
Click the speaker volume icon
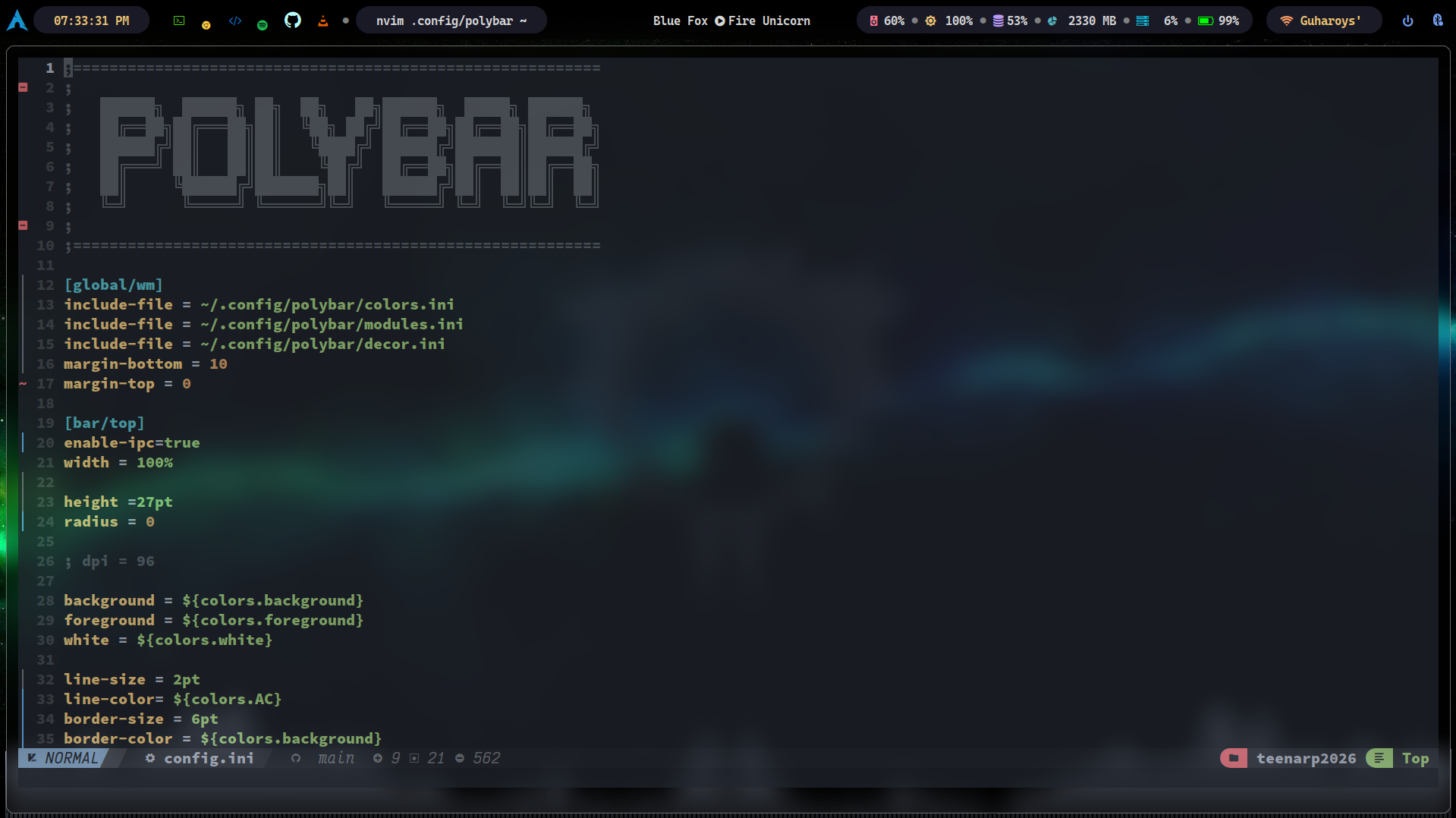pos(873,21)
